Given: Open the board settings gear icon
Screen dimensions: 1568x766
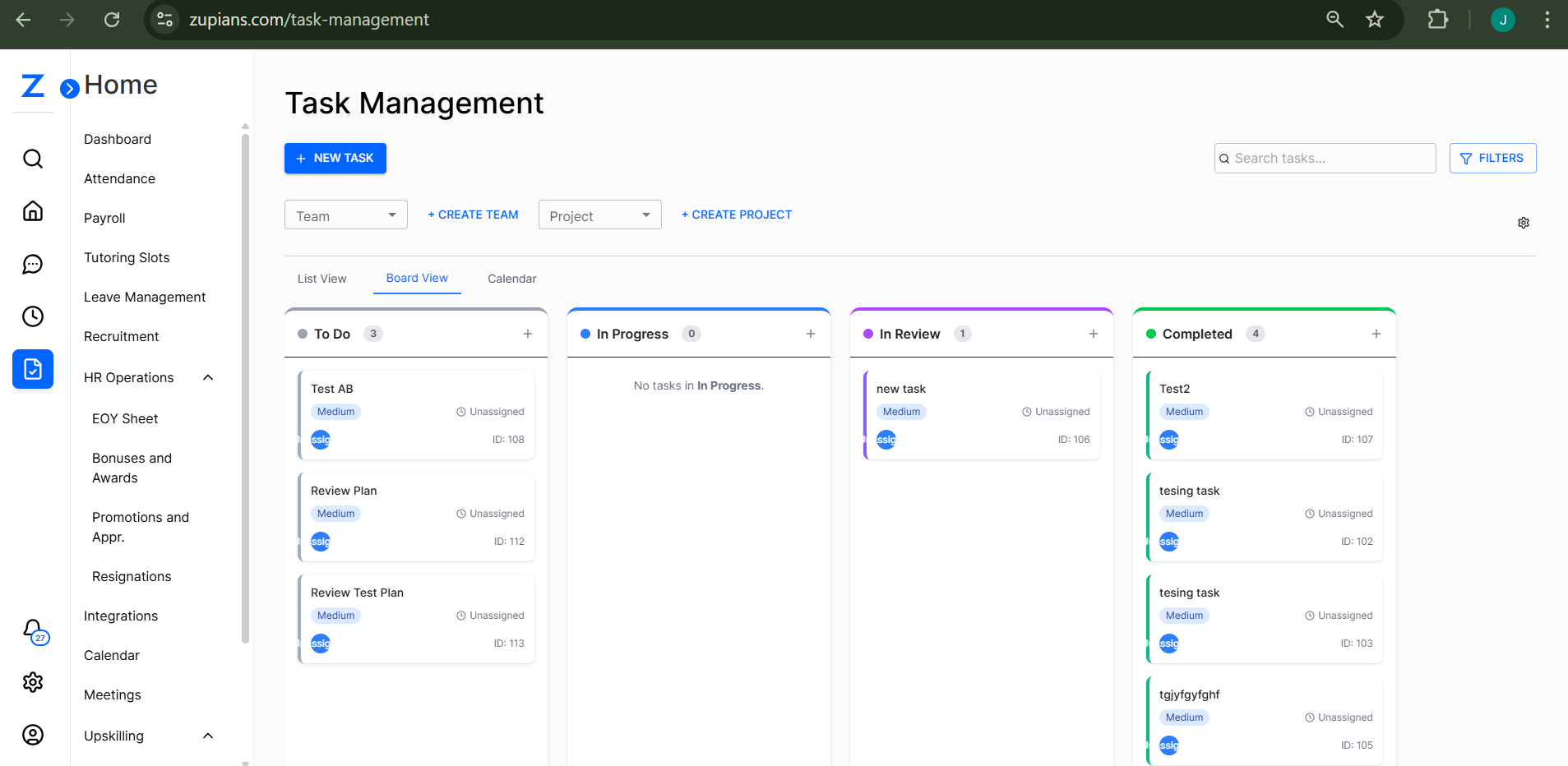Looking at the screenshot, I should tap(1523, 222).
